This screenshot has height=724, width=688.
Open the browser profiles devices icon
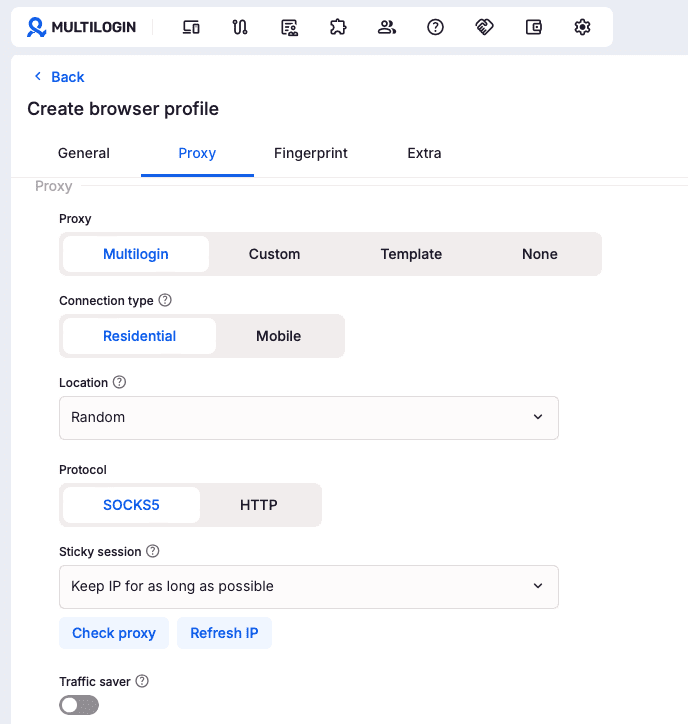pyautogui.click(x=191, y=27)
